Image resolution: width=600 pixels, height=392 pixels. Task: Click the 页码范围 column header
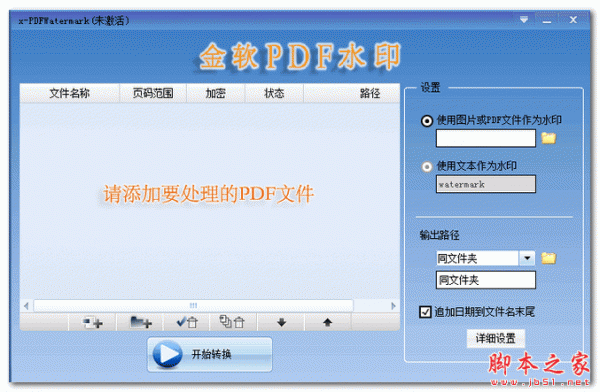[x=153, y=93]
